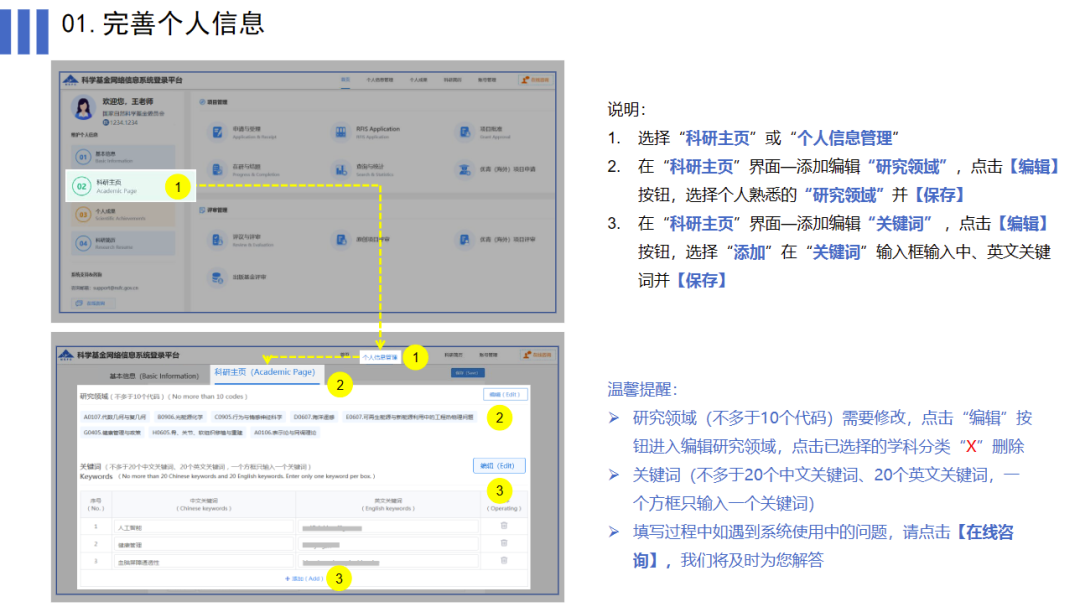This screenshot has height=607, width=1080.
Task: Open the 申请与受理 Application & Receipt icon
Action: pyautogui.click(x=218, y=132)
